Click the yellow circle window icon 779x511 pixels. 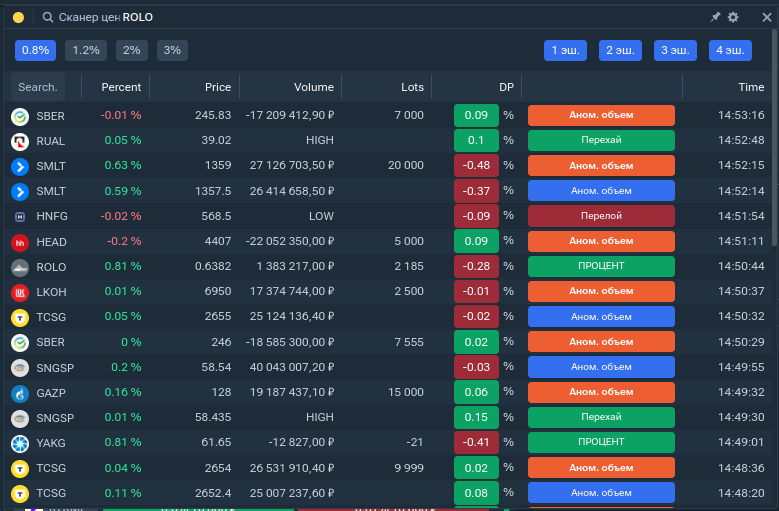click(18, 17)
